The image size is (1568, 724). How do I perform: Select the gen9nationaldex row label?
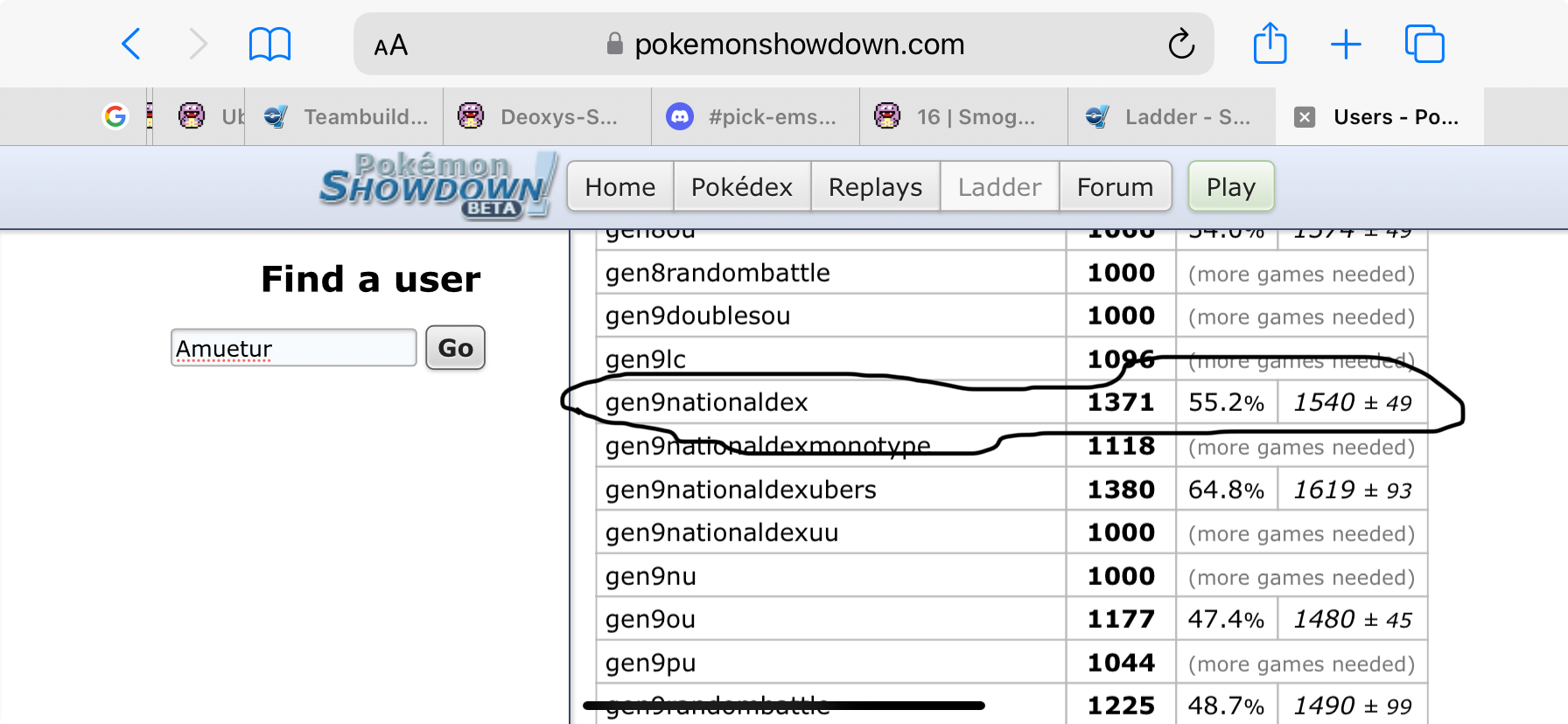(x=706, y=402)
